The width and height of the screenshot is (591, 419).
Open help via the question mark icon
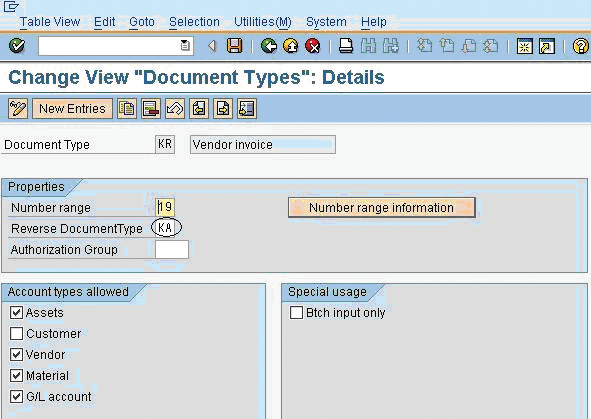click(x=580, y=46)
